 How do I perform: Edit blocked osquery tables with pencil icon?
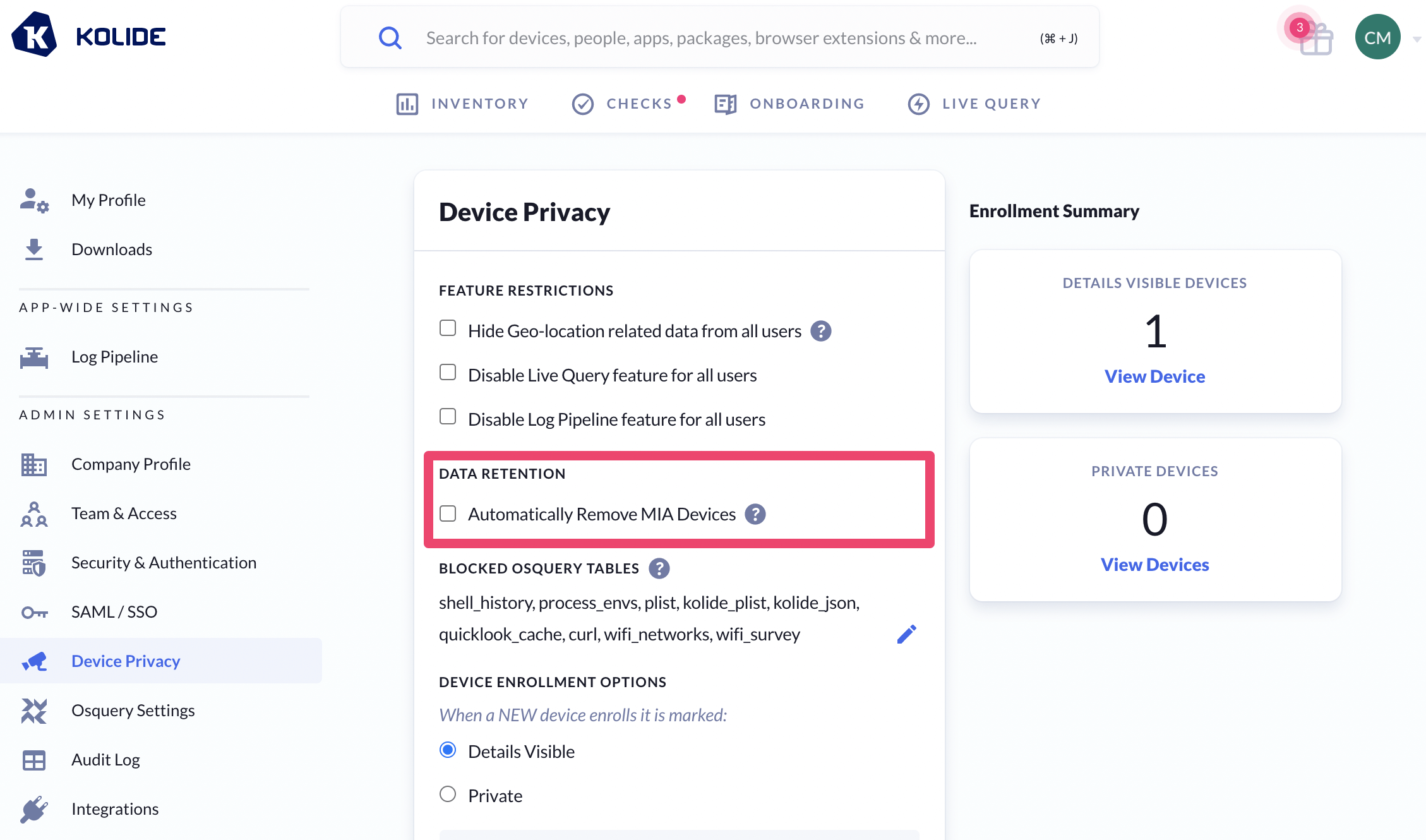tap(906, 634)
